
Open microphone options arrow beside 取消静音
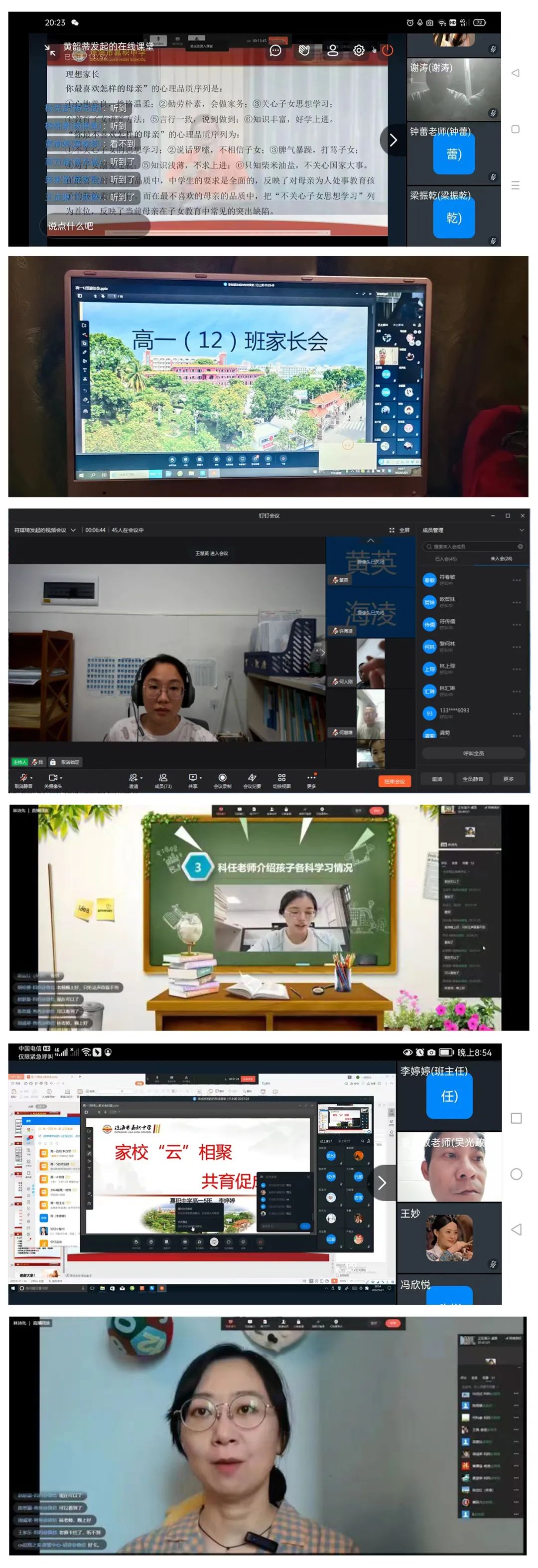[x=30, y=777]
